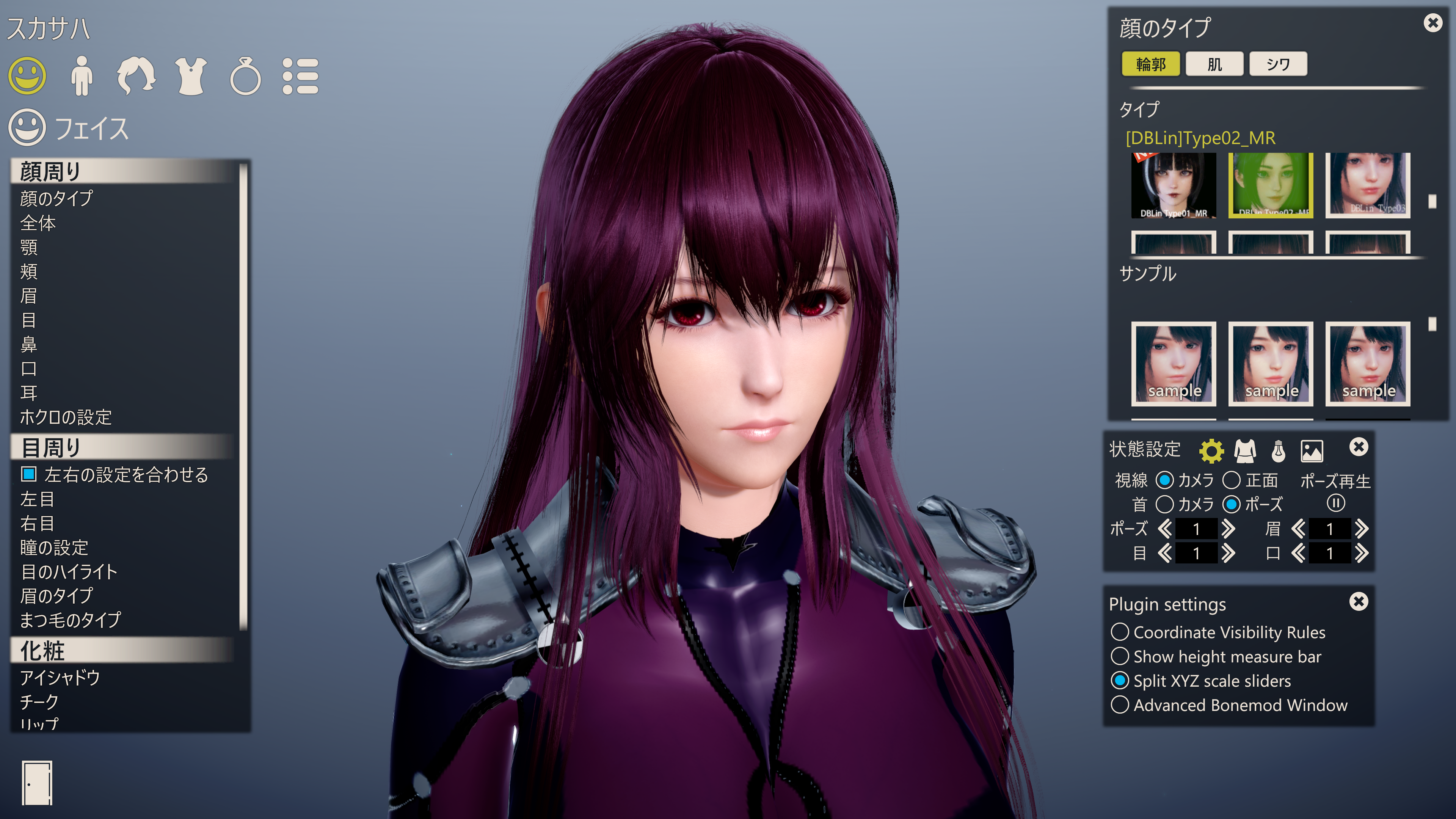This screenshot has height=819, width=1456.
Task: Open lighting bulb icon in 状態設定
Action: pos(1279,450)
